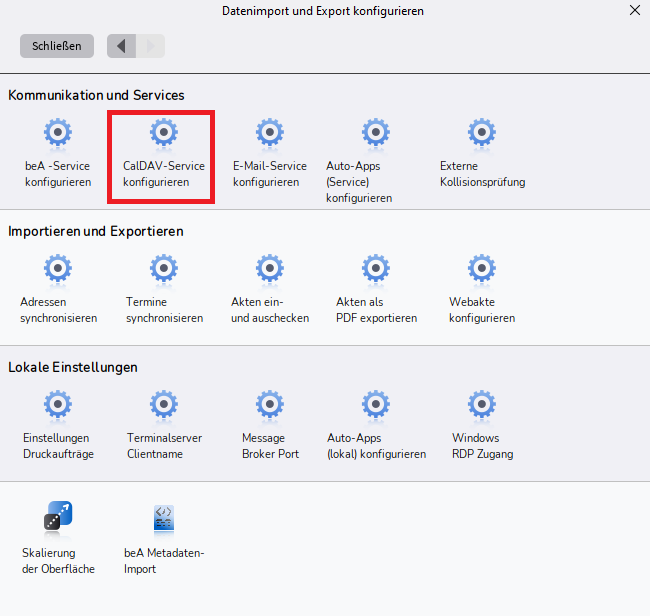Open Windows RDP Zugang
Image resolution: width=650 pixels, height=616 pixels.
(482, 425)
